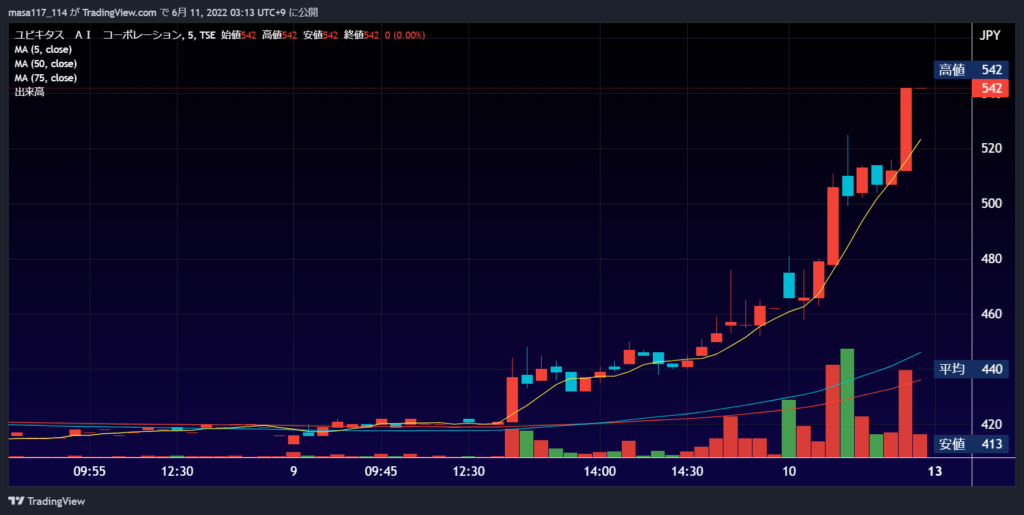The image size is (1024, 515).
Task: Click the last tall red candle reaching 542
Action: [906, 129]
